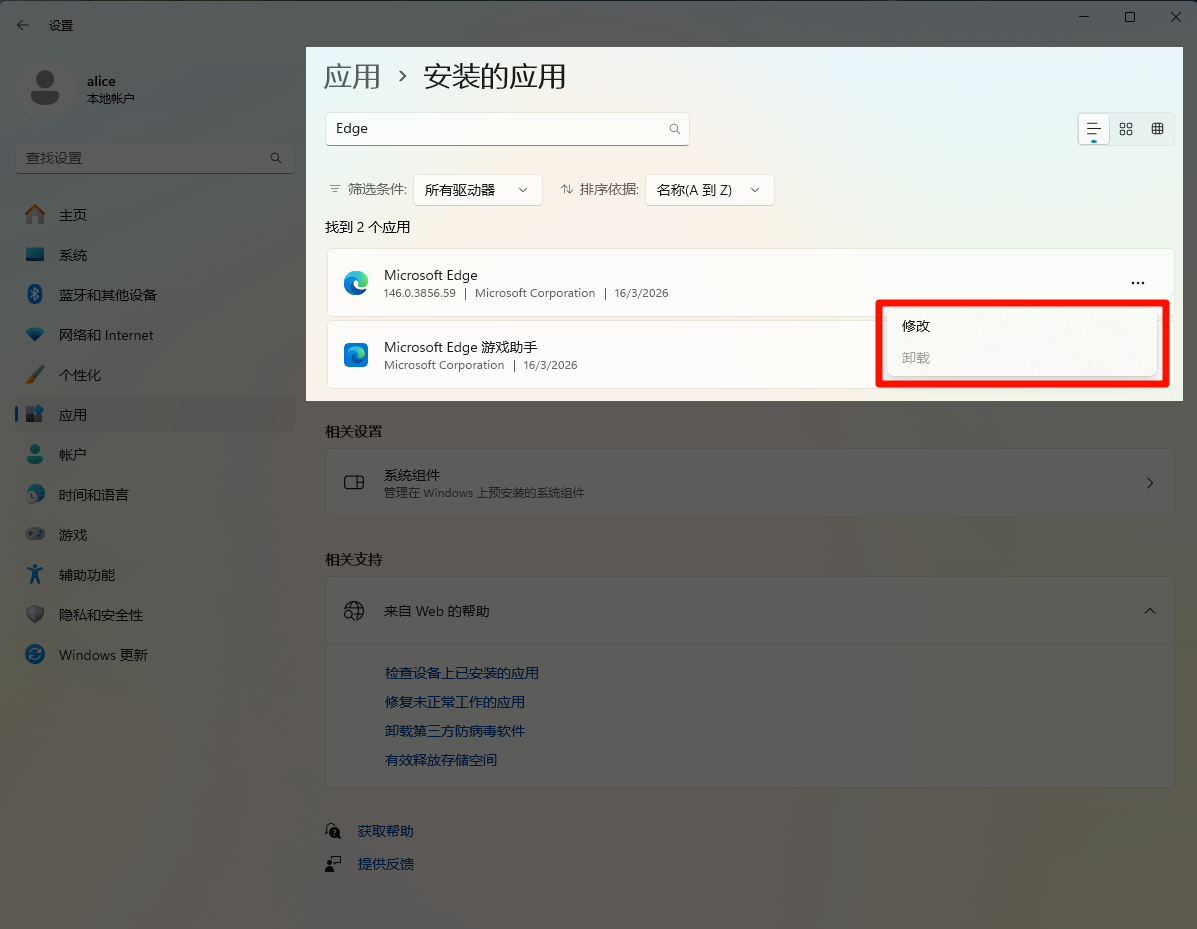The image size is (1197, 929).
Task: Click the Microsoft Edge app icon
Action: click(356, 283)
